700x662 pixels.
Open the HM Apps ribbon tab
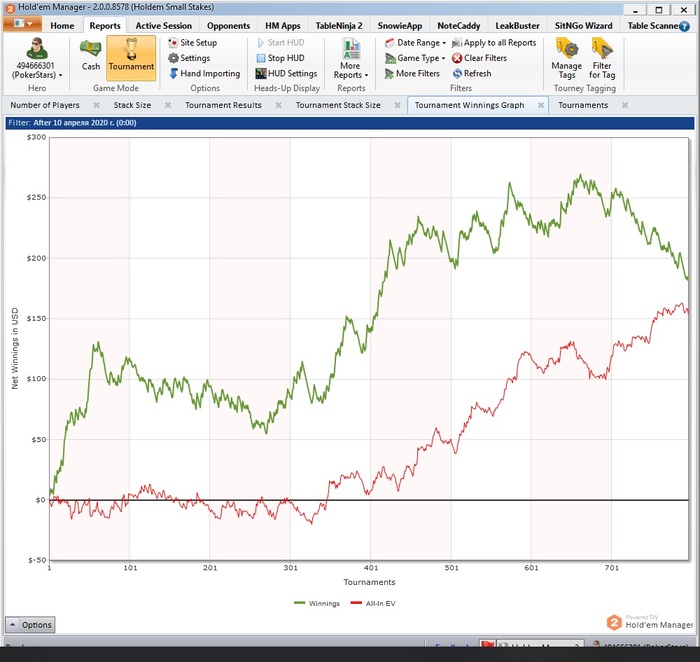[x=283, y=26]
